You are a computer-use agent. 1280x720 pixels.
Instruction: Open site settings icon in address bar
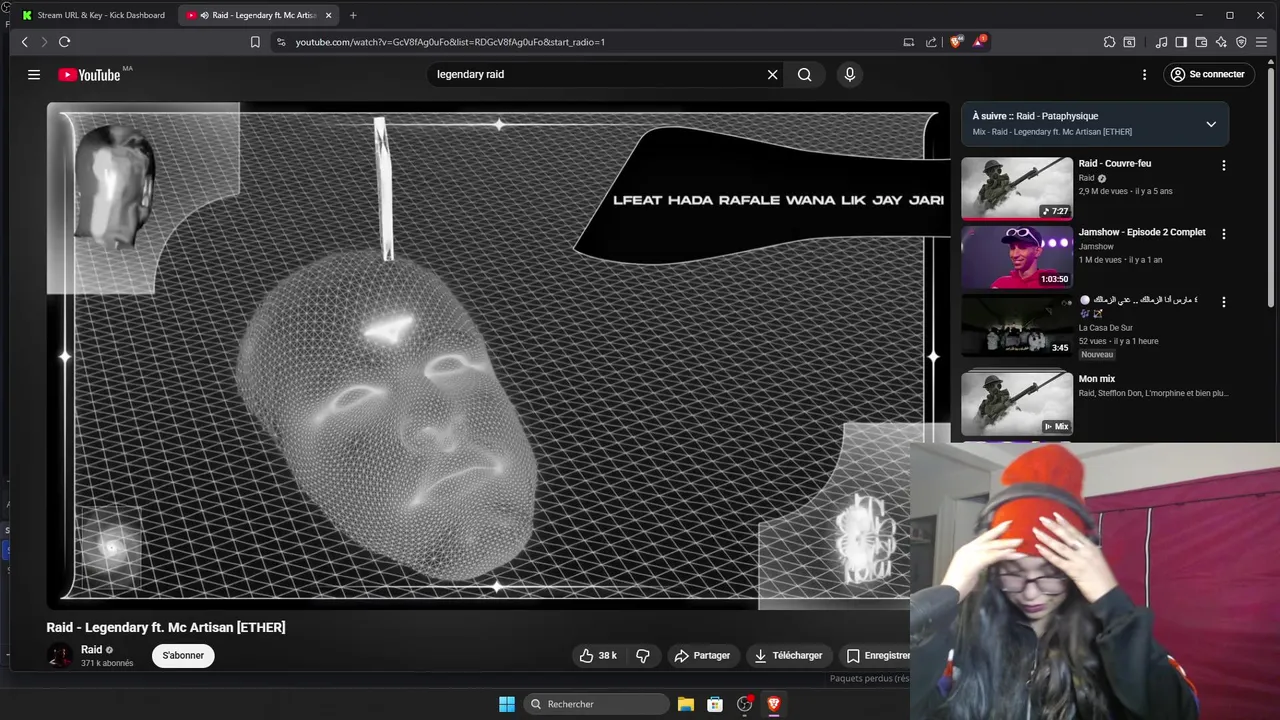tap(281, 42)
